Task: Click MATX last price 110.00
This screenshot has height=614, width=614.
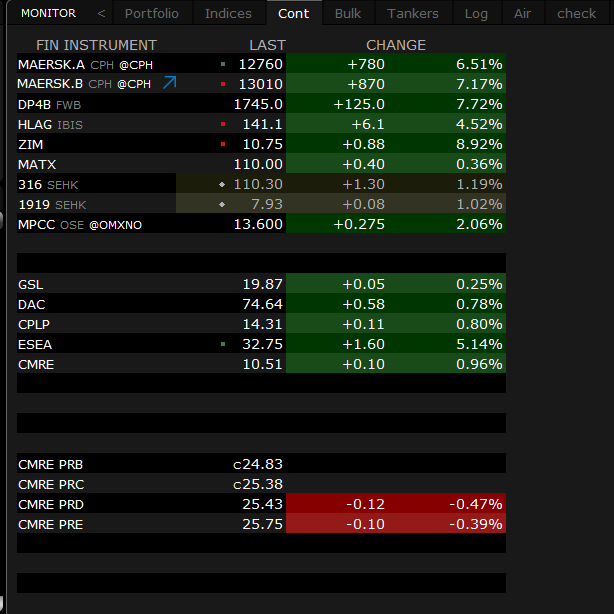Action: pyautogui.click(x=258, y=164)
